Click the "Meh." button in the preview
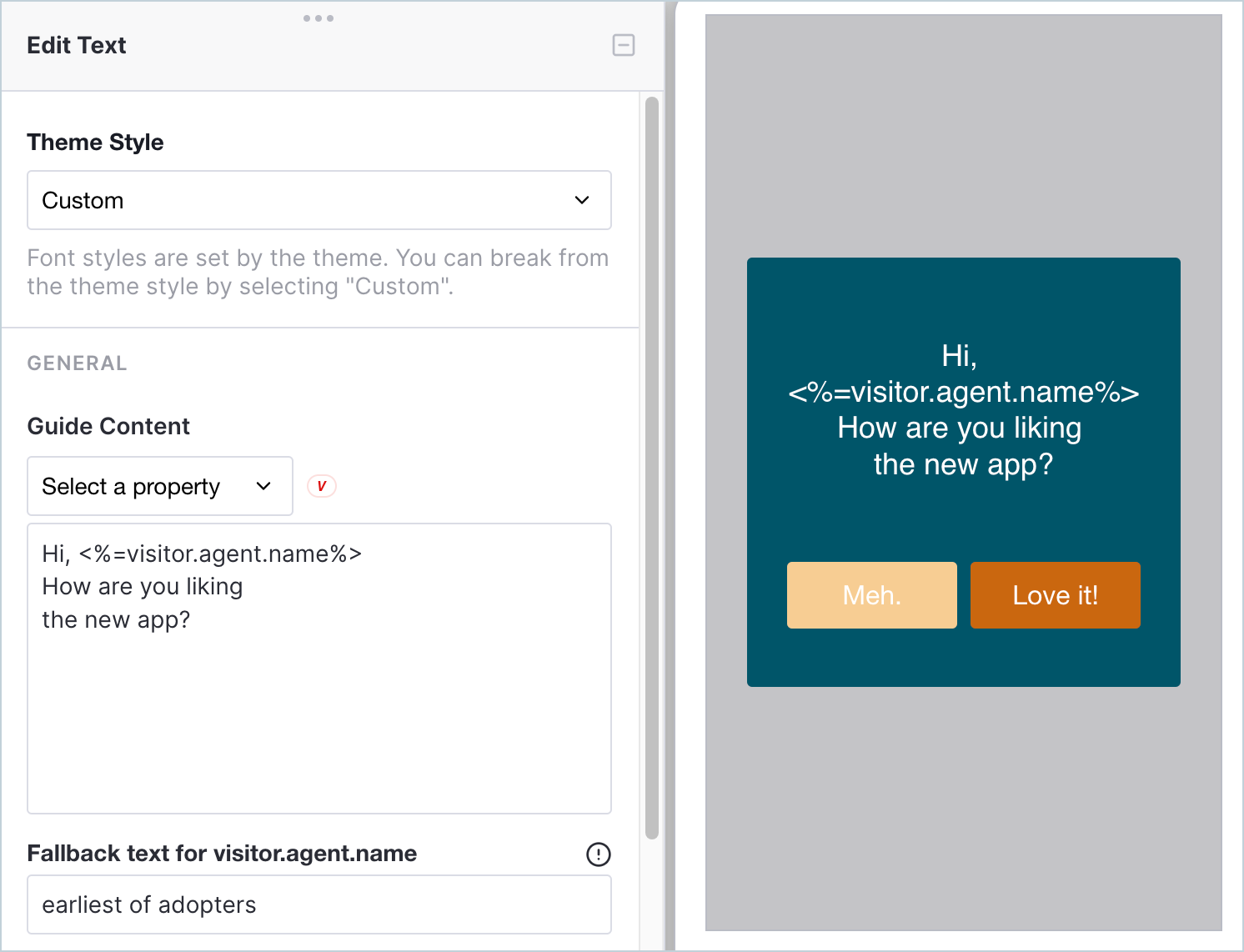Viewport: 1244px width, 952px height. tap(872, 595)
